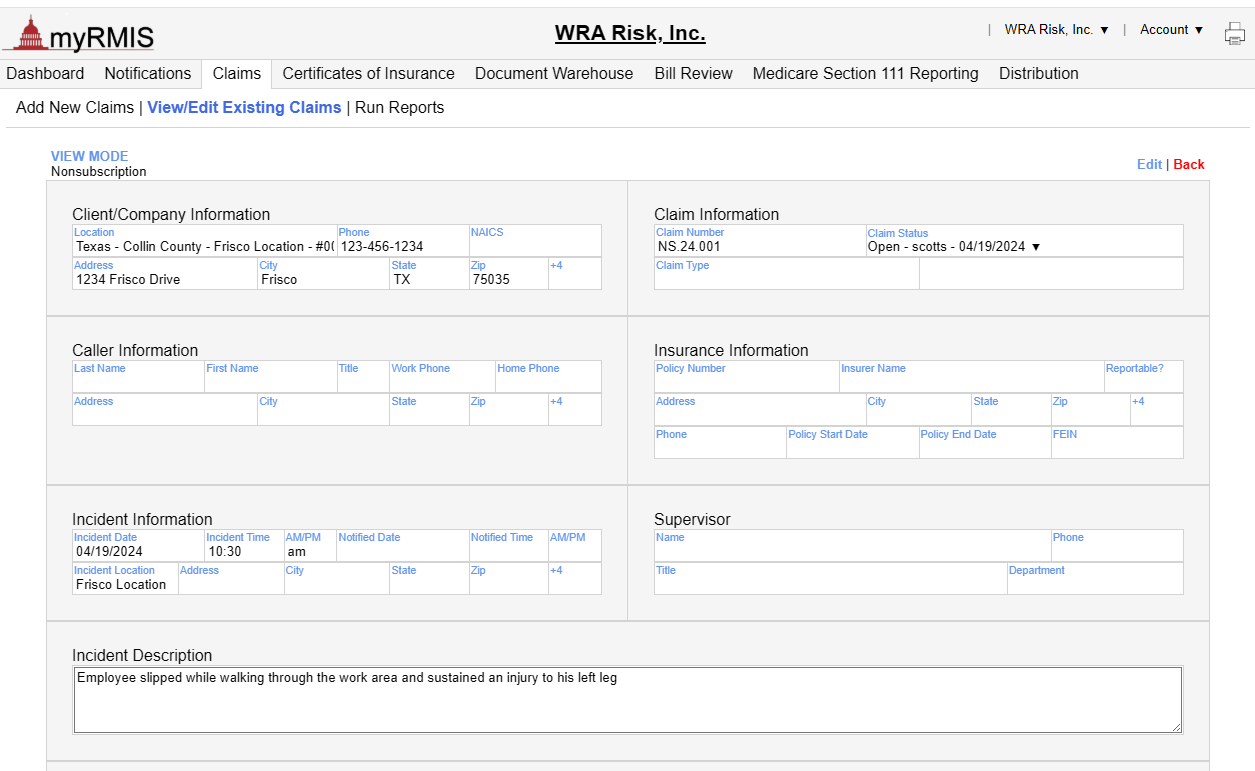Click the FEIN field
Image resolution: width=1255 pixels, height=771 pixels.
1117,443
